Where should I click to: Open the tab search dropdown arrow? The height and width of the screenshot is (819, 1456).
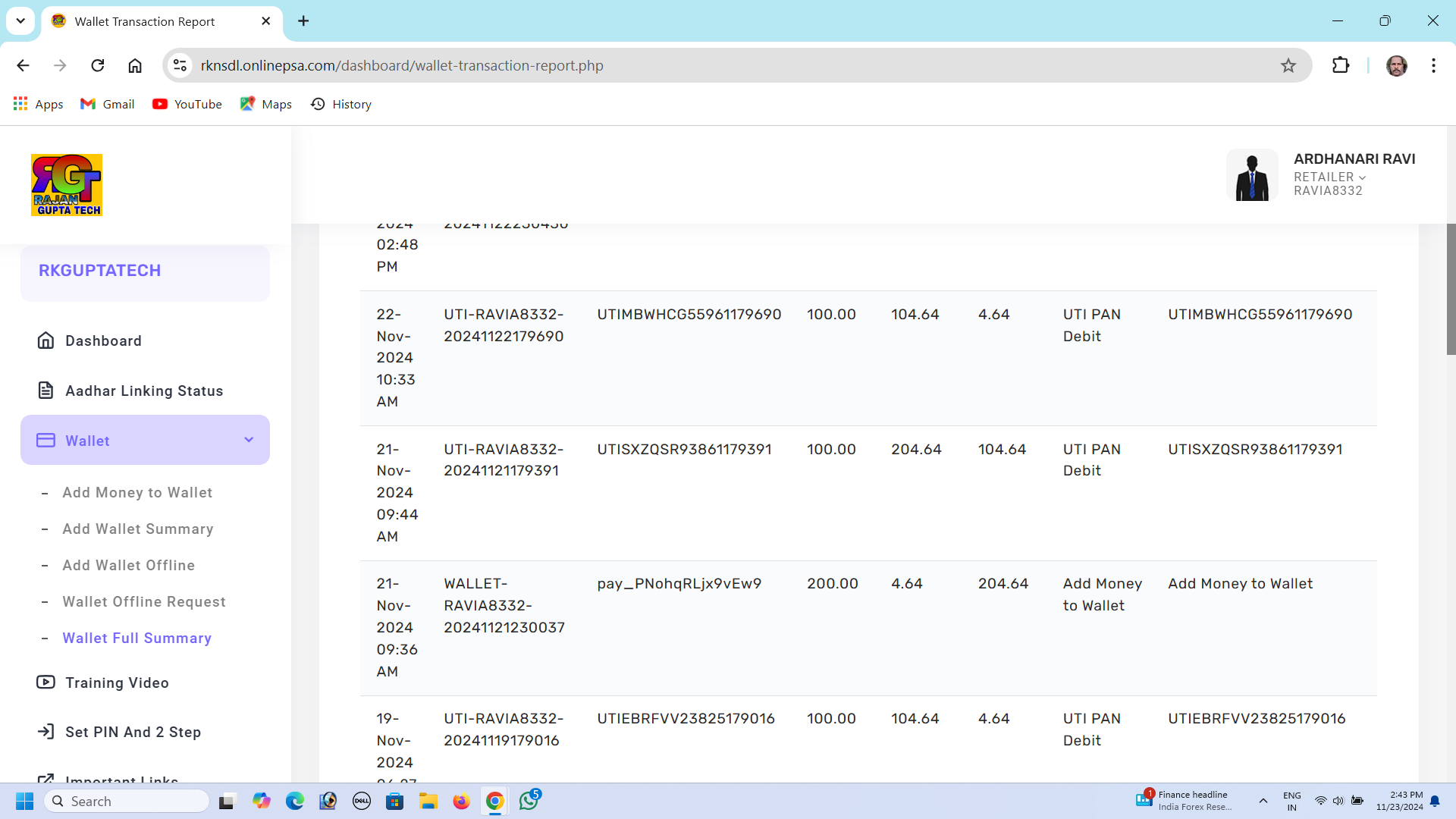[20, 21]
